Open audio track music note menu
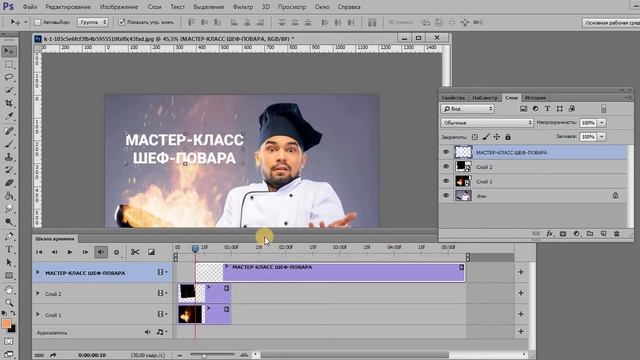 [x=162, y=332]
